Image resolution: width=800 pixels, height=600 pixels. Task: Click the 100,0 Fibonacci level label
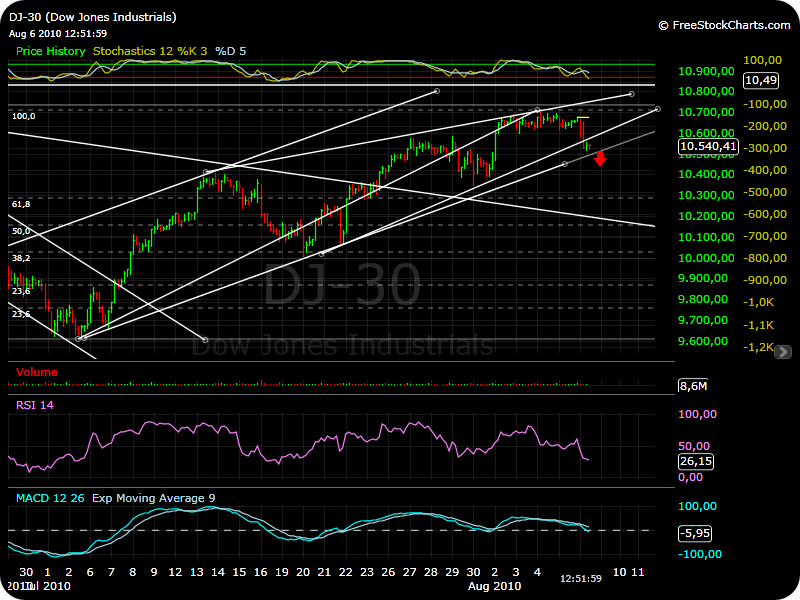tap(23, 116)
